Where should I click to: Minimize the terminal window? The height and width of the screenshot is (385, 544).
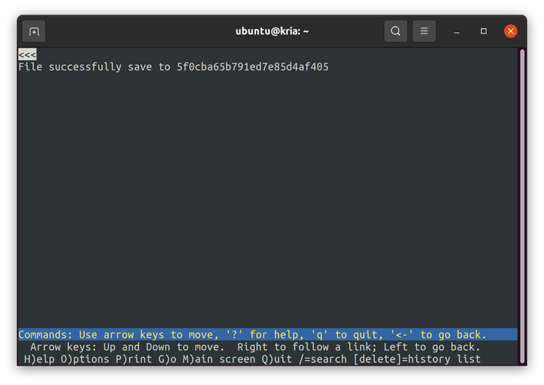[x=457, y=32]
